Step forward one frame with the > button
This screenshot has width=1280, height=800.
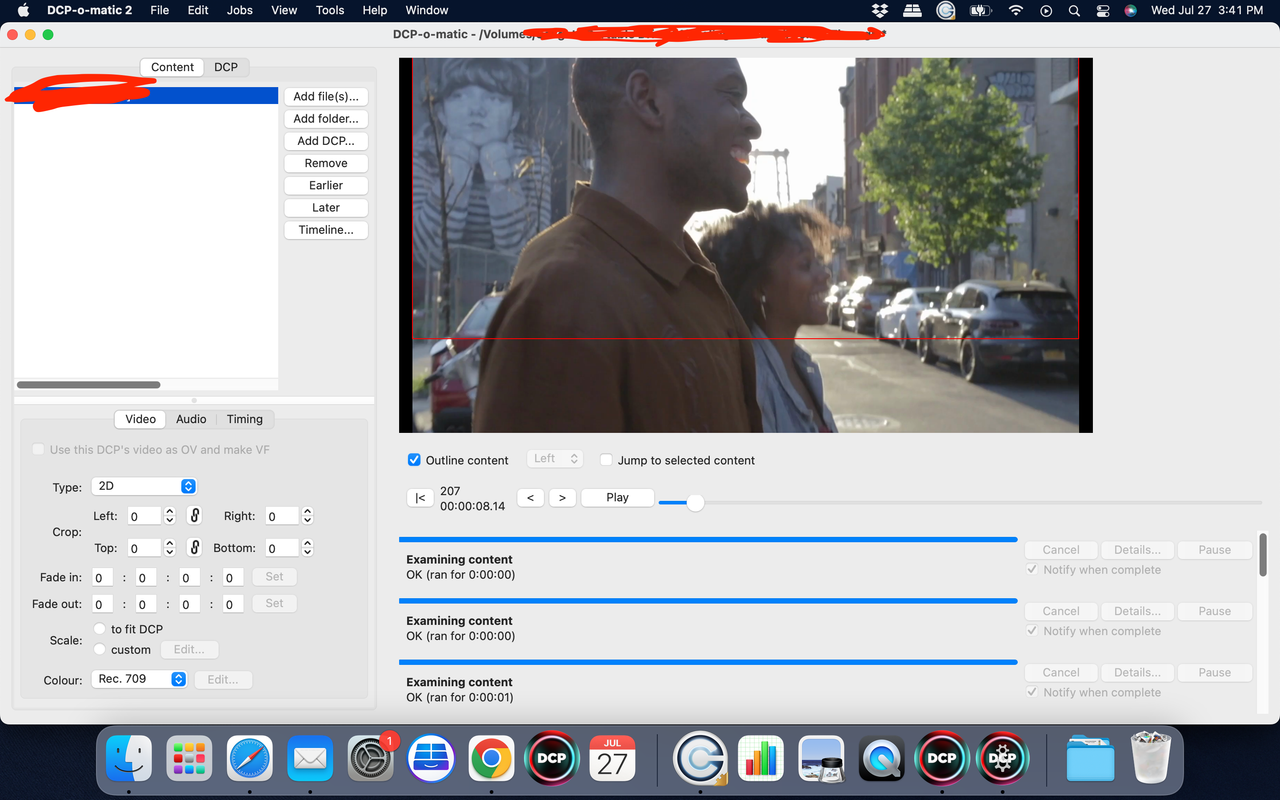[562, 497]
